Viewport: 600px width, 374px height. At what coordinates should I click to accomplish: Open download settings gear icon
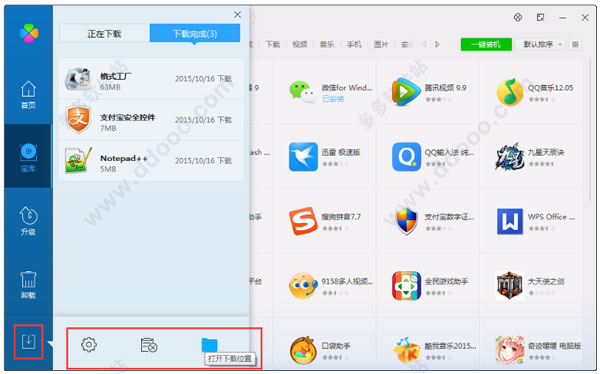pos(89,345)
